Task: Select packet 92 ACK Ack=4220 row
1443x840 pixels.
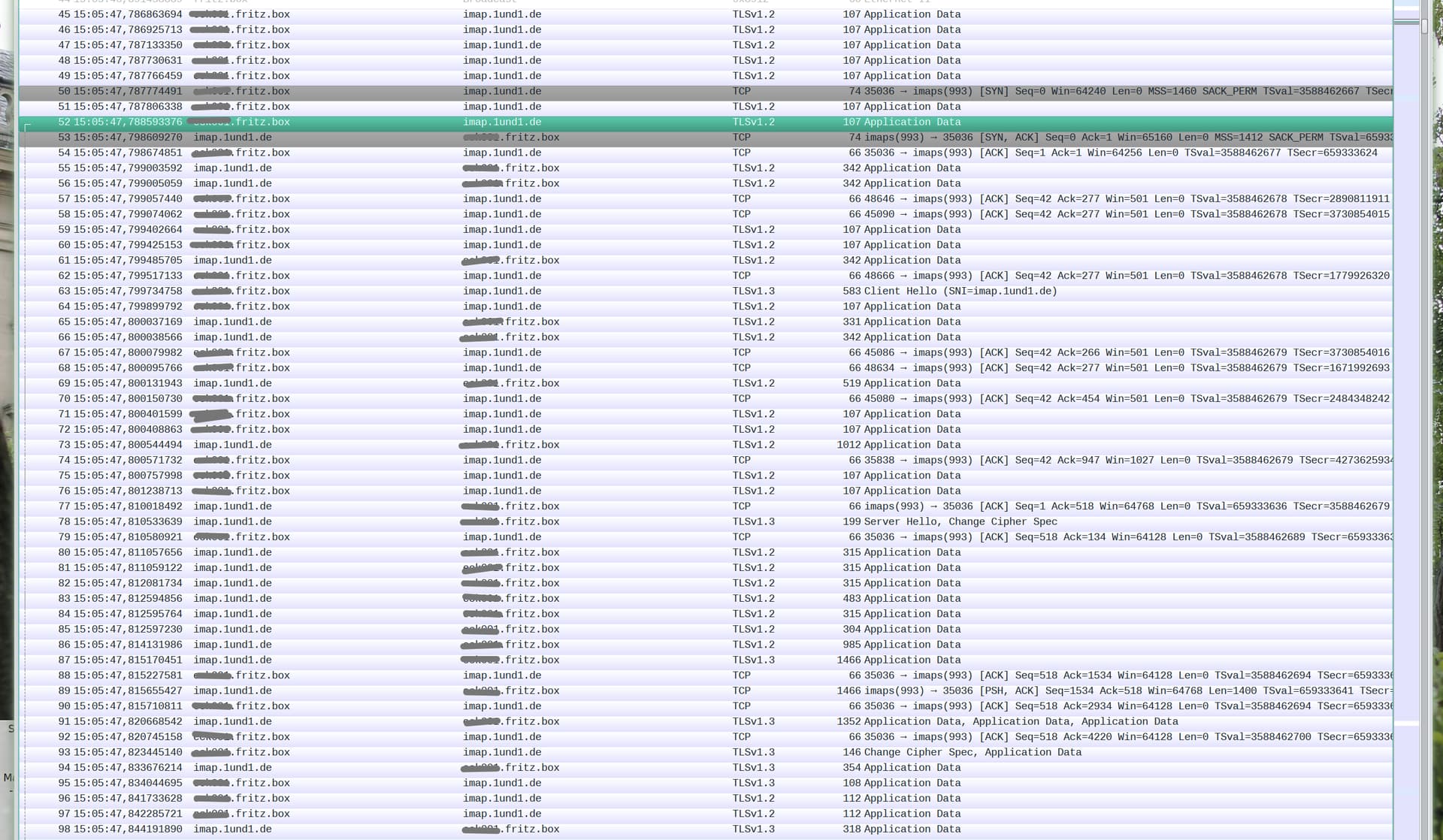Action: click(706, 737)
